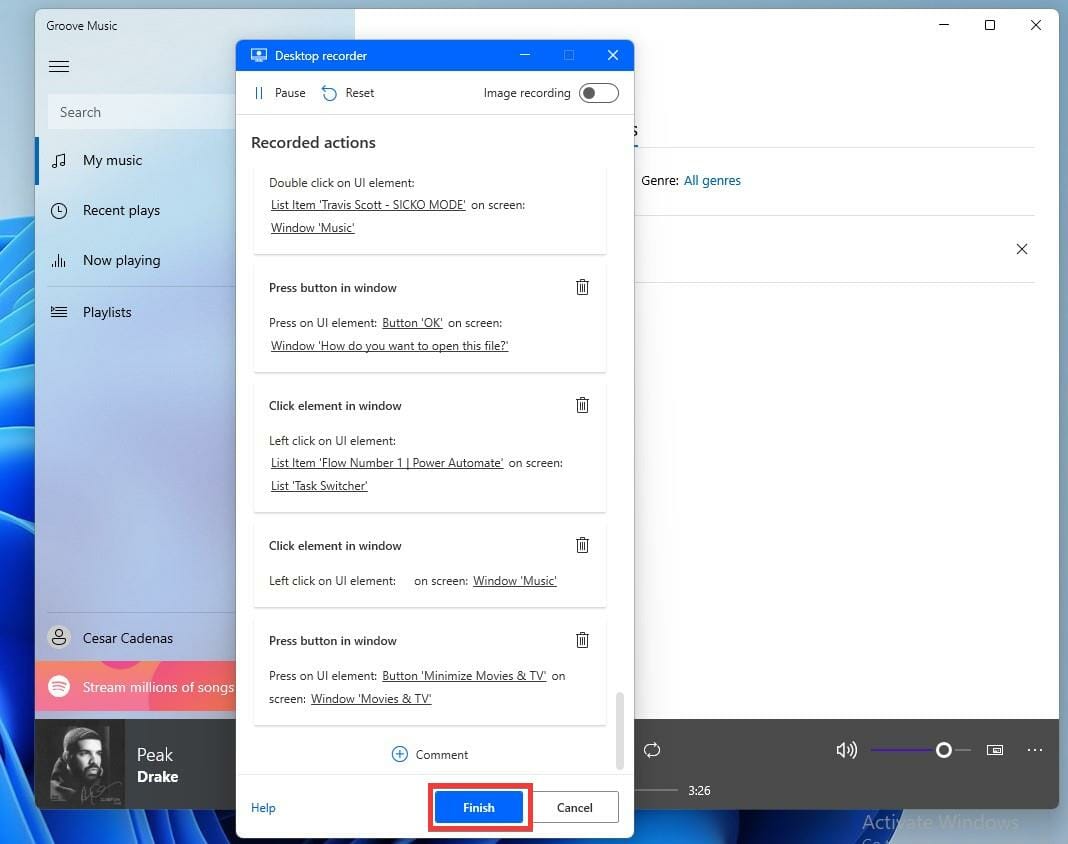Go to My music in Groove
This screenshot has height=844, width=1068.
click(x=136, y=160)
